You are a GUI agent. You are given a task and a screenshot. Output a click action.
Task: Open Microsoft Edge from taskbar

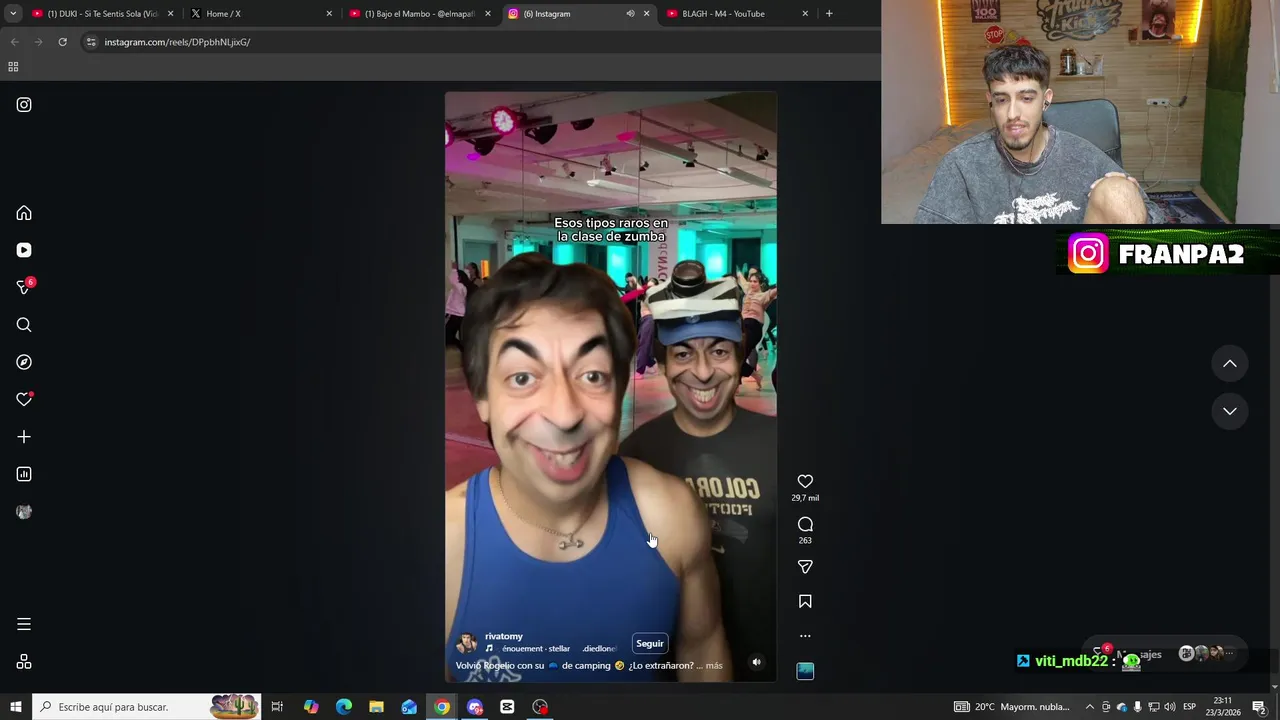tap(344, 707)
